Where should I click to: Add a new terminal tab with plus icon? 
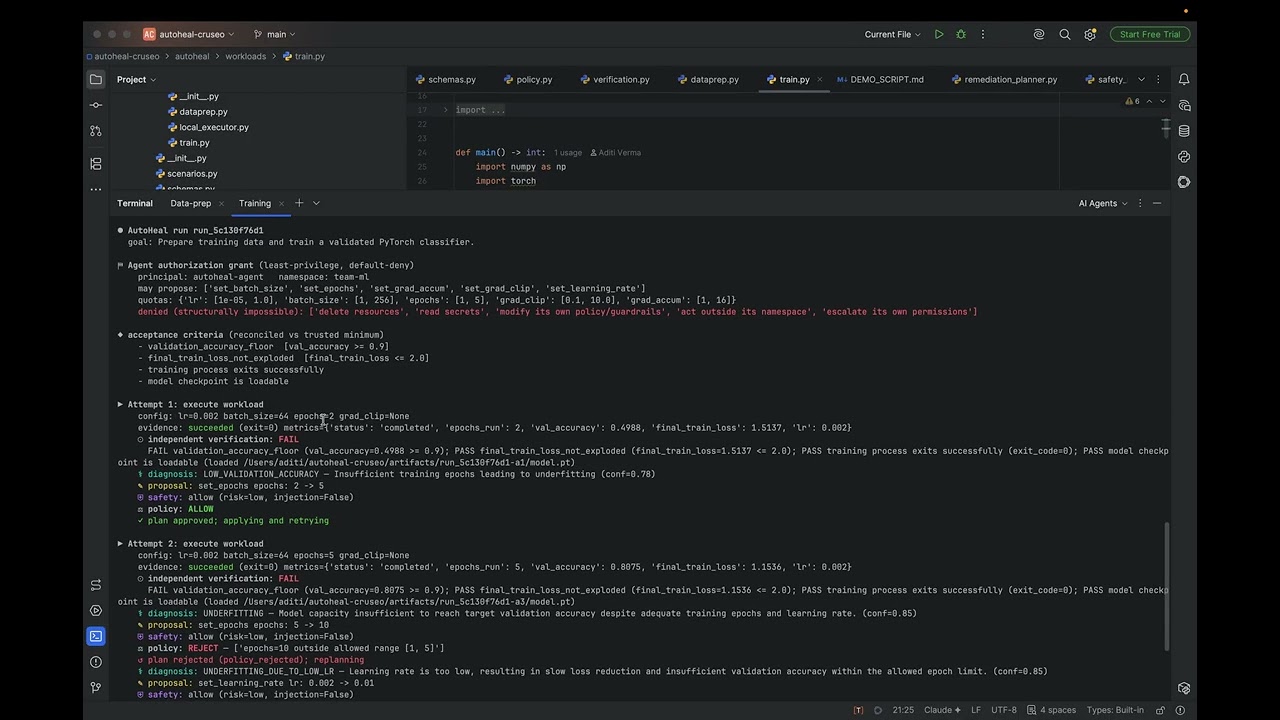coord(298,203)
